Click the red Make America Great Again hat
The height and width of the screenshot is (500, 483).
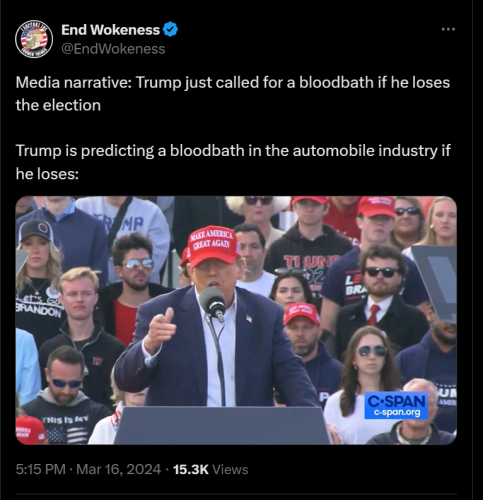(214, 246)
